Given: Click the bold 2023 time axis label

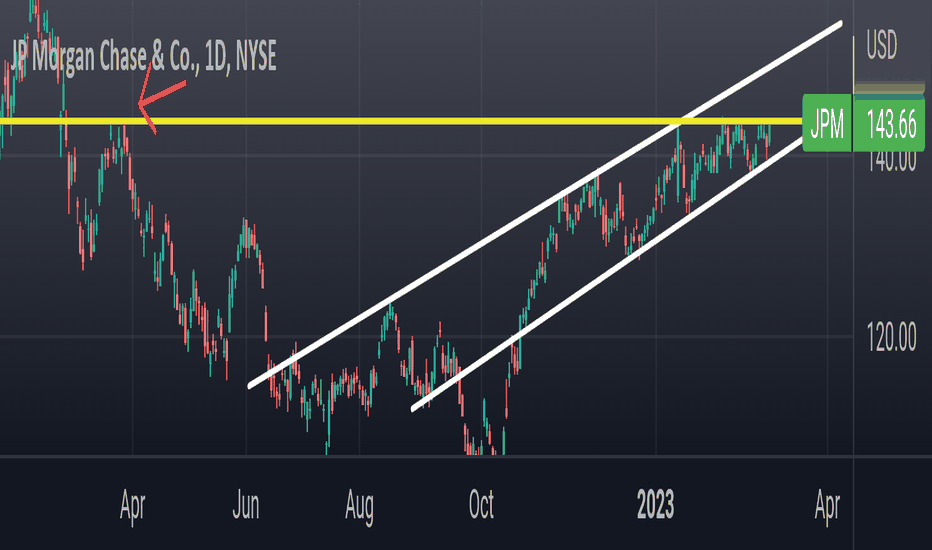Looking at the screenshot, I should (x=655, y=505).
